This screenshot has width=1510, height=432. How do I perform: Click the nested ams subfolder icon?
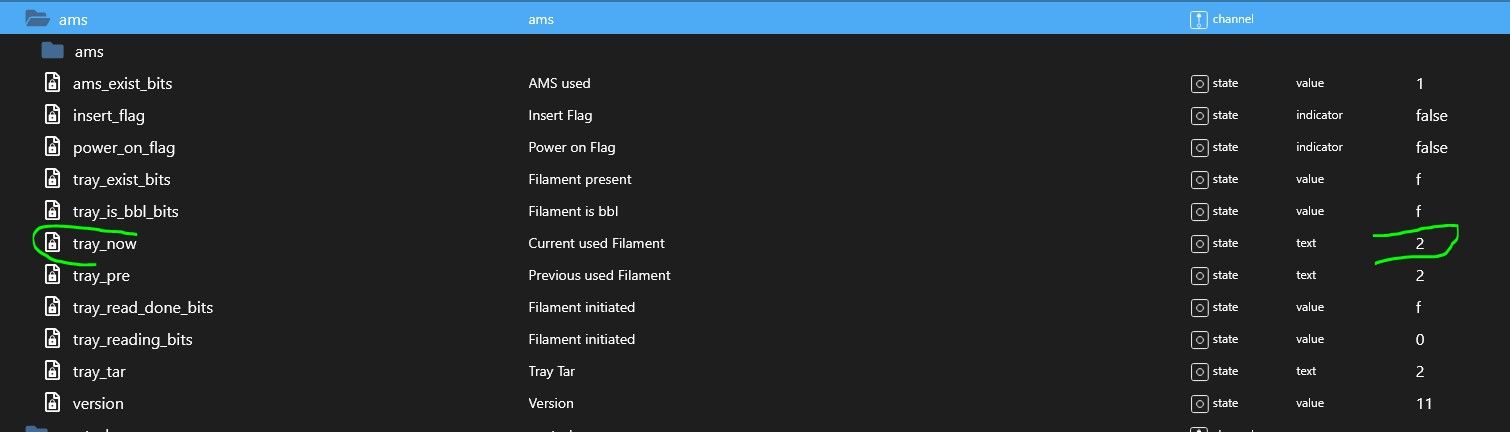pos(53,51)
